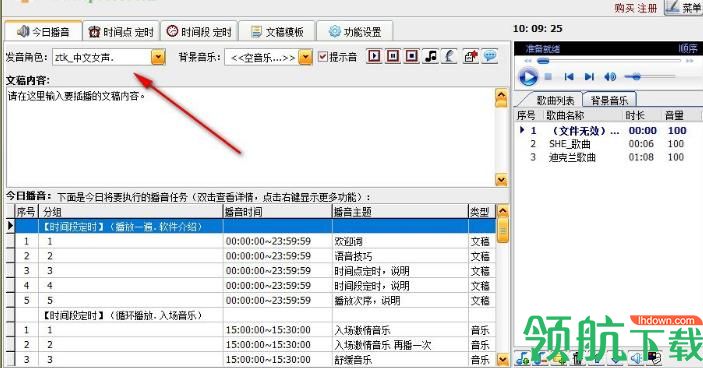Select the 语音技巧 task row
The image size is (703, 368).
click(x=256, y=256)
